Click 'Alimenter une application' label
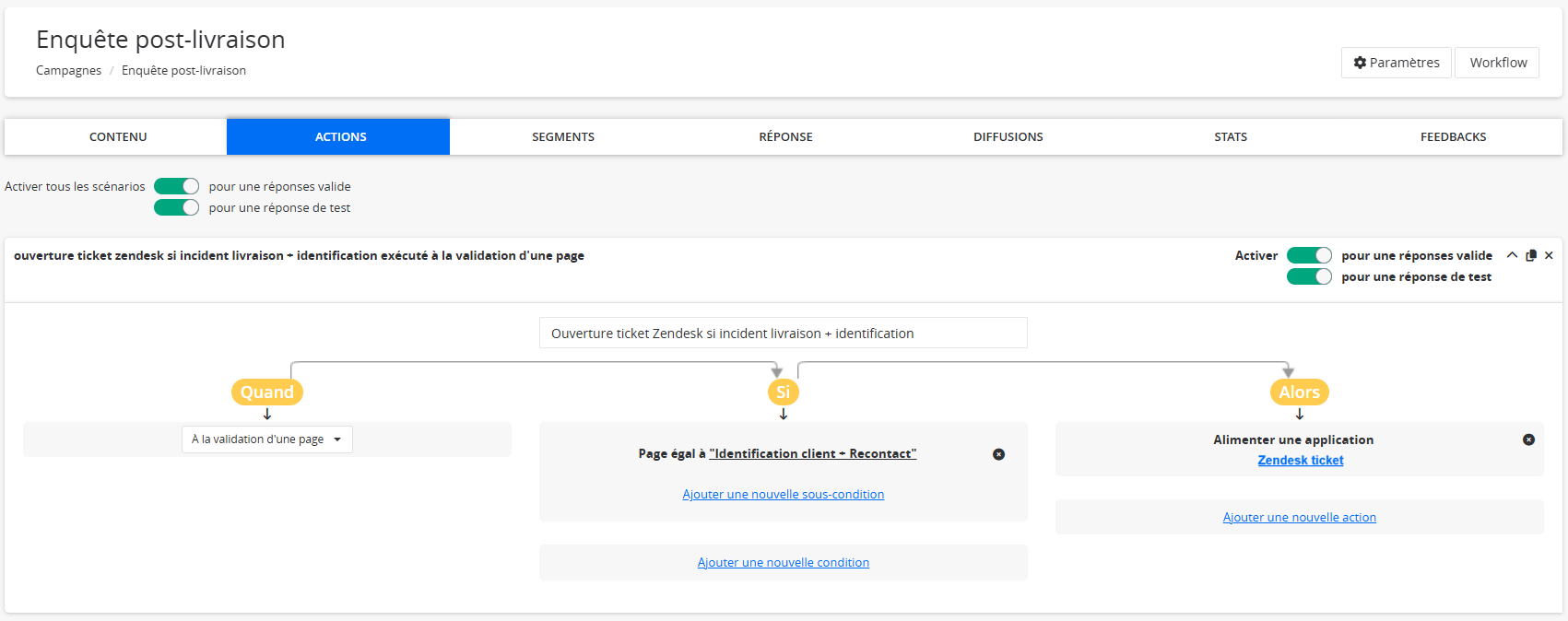The height and width of the screenshot is (621, 1568). pos(1293,439)
